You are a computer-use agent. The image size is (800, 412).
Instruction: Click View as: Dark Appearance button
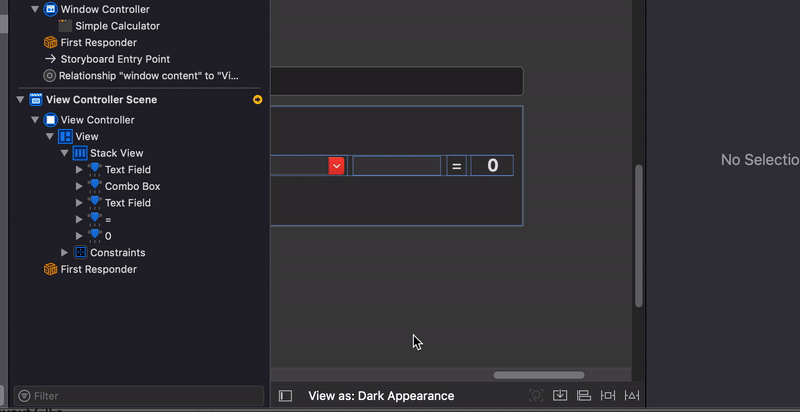tap(381, 396)
